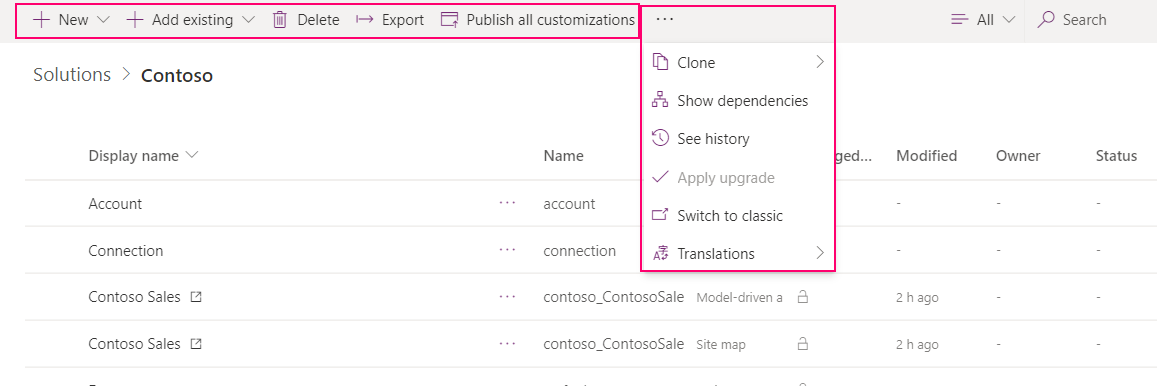This screenshot has width=1157, height=386.
Task: Click the Add existing plus icon
Action: [135, 20]
